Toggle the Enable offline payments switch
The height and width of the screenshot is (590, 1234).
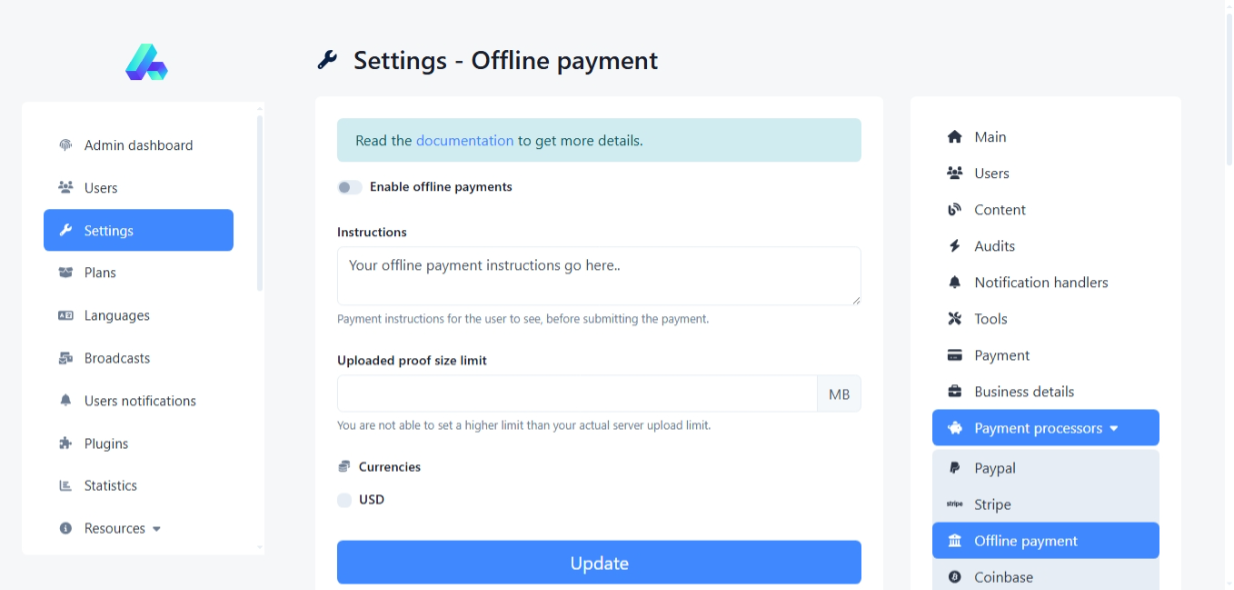coord(349,187)
